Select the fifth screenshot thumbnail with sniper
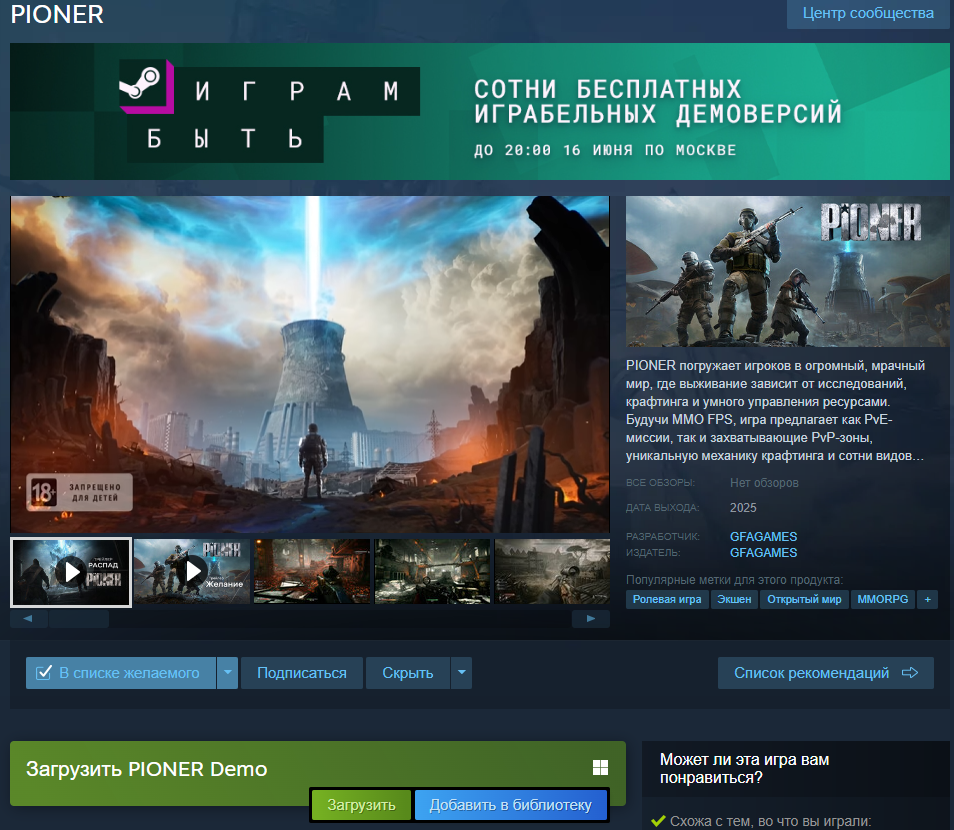Image resolution: width=954 pixels, height=830 pixels. pyautogui.click(x=552, y=571)
